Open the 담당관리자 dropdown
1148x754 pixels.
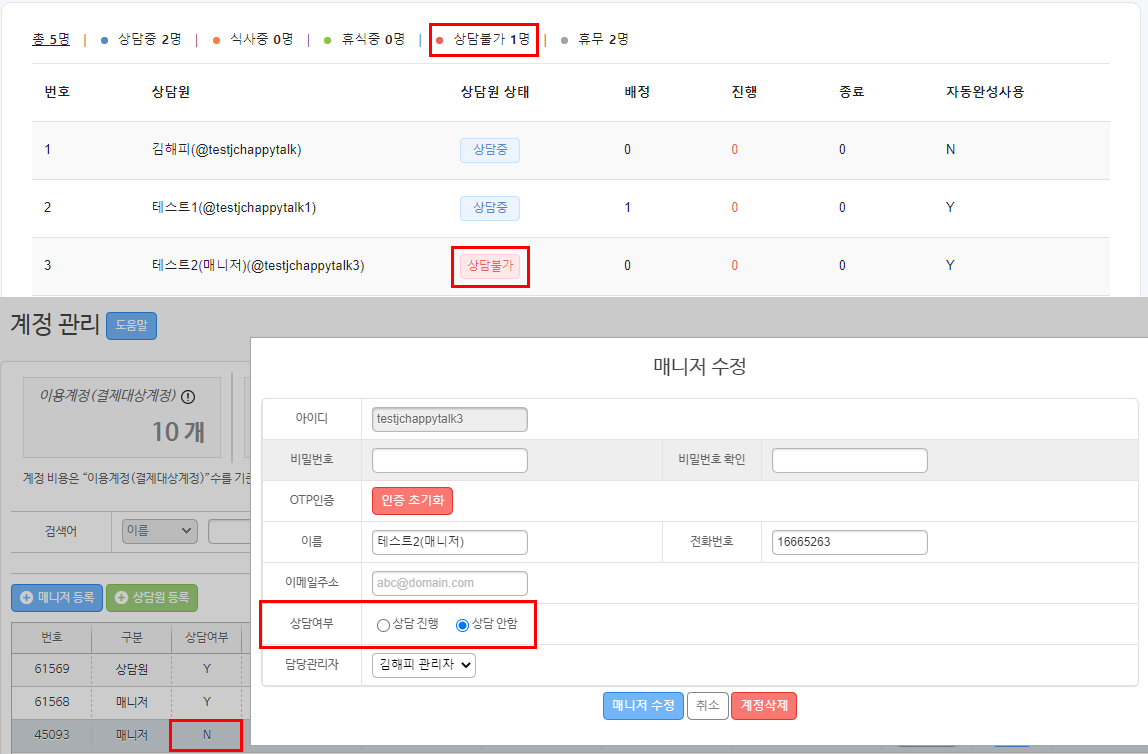(x=423, y=665)
